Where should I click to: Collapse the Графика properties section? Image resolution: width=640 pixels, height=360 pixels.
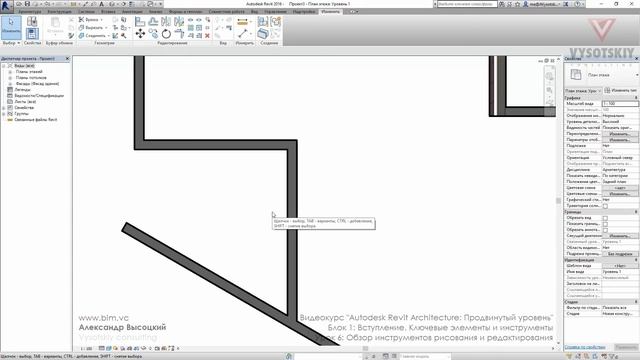tap(636, 98)
